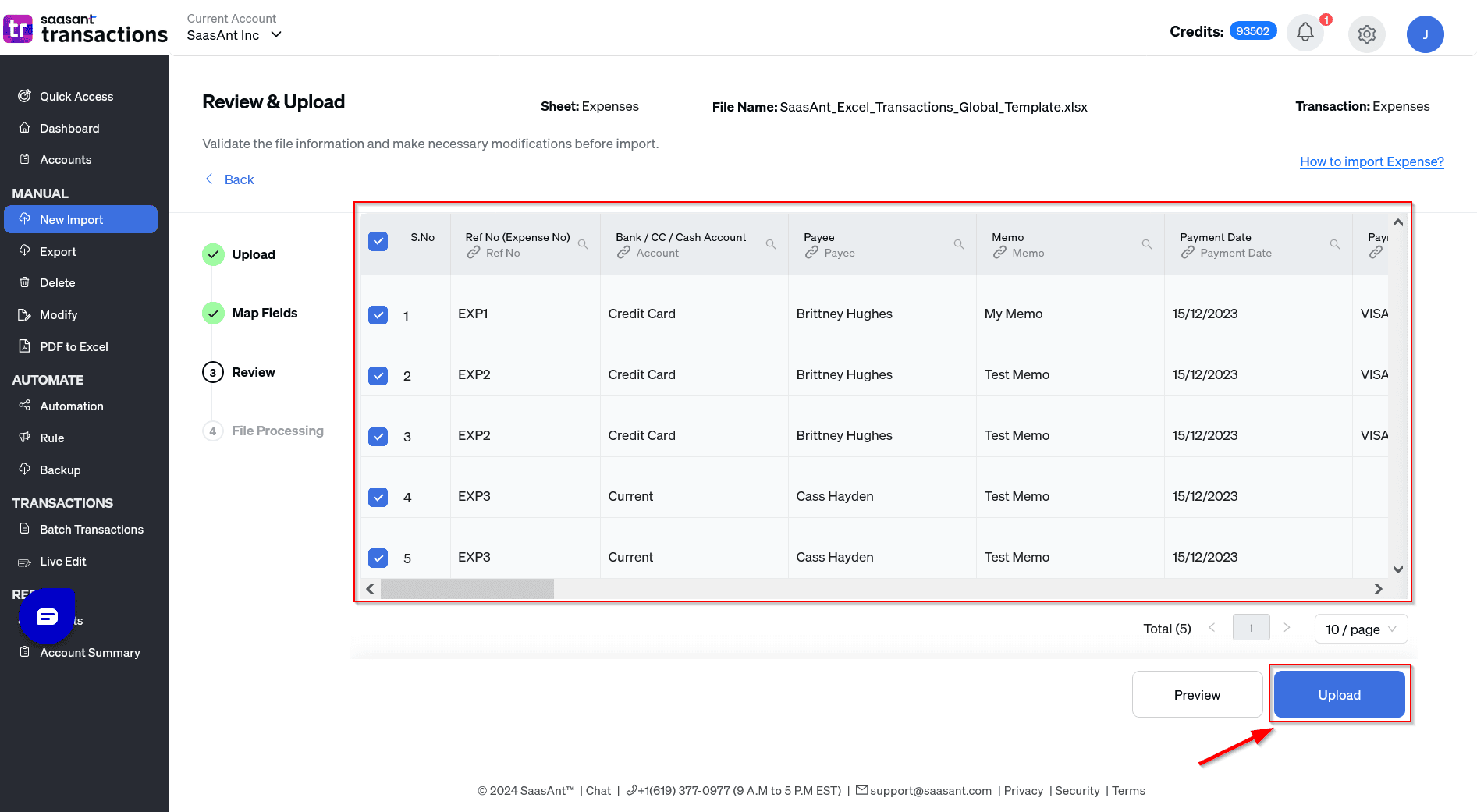The image size is (1477, 812).
Task: Search the Bank / CC / Cash Account column
Action: 771,244
